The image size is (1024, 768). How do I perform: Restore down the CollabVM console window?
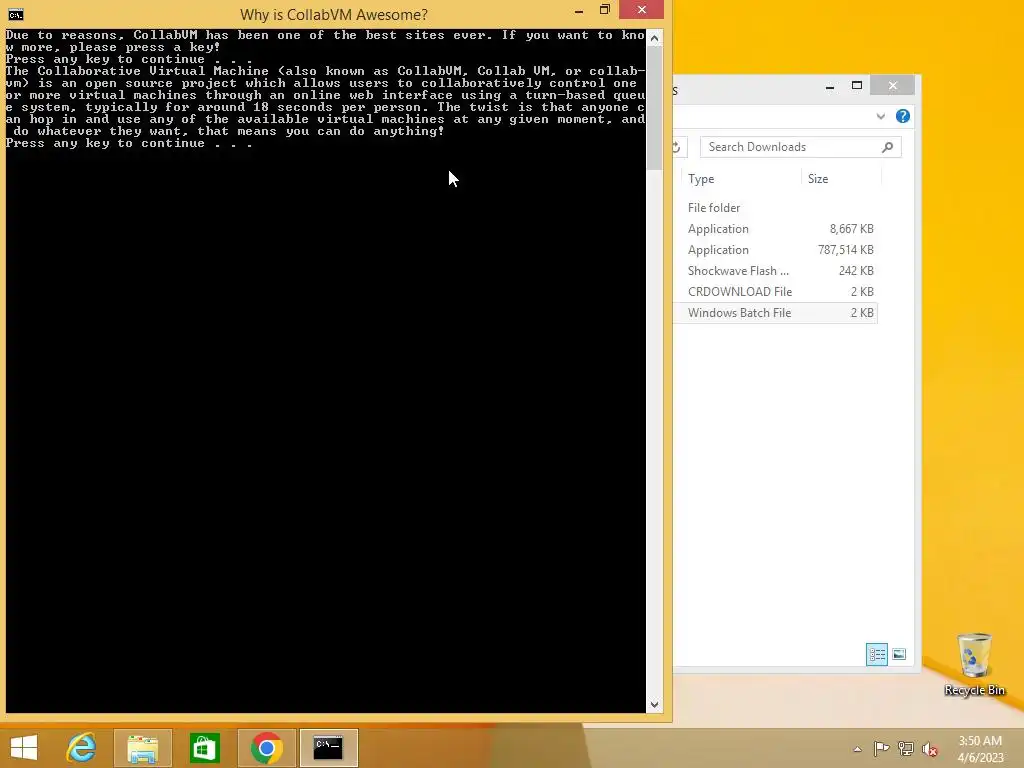click(604, 10)
